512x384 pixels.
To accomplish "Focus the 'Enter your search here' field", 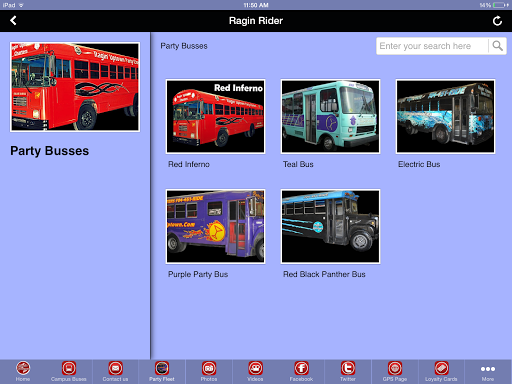I will tap(433, 46).
